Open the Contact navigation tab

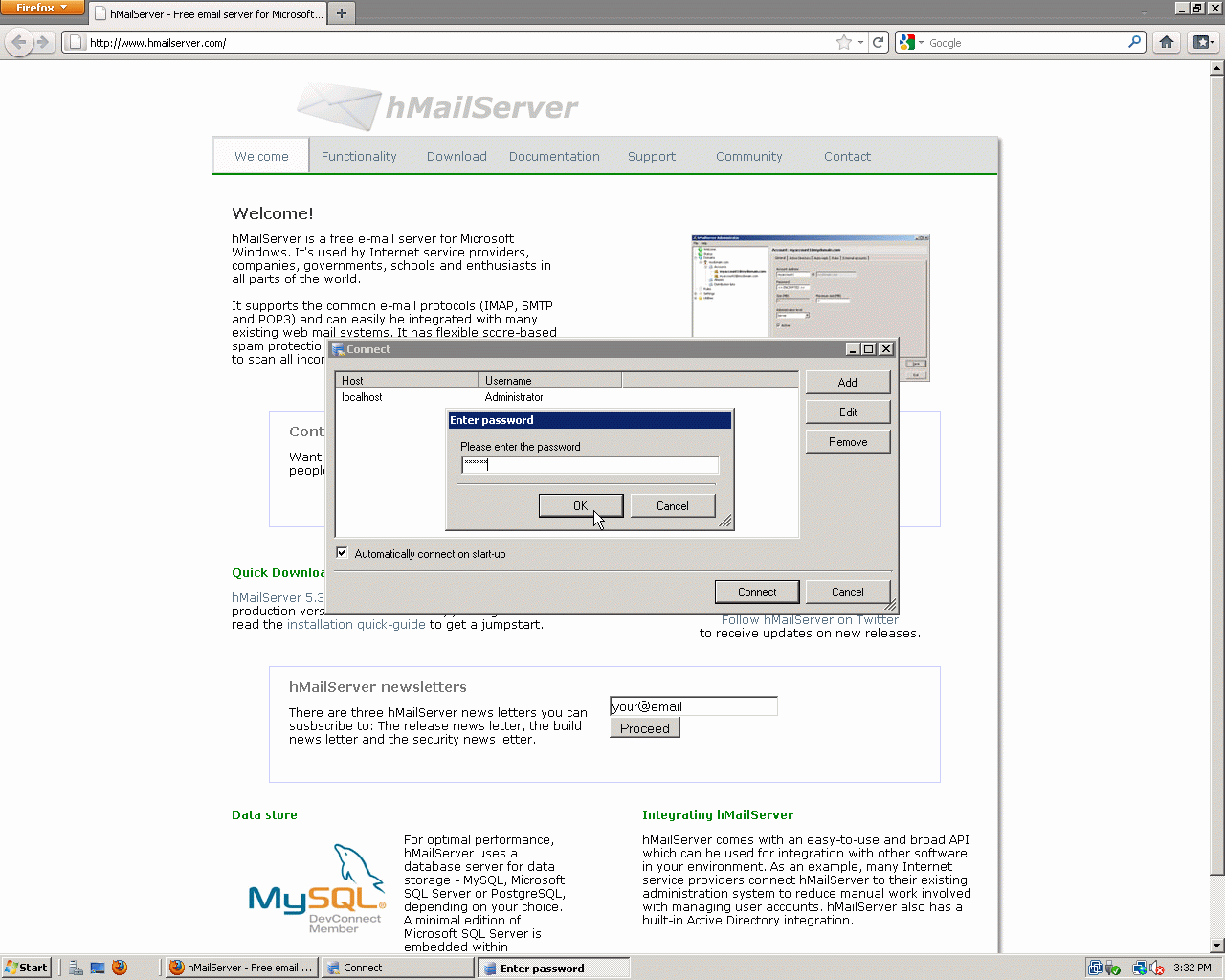click(x=847, y=156)
